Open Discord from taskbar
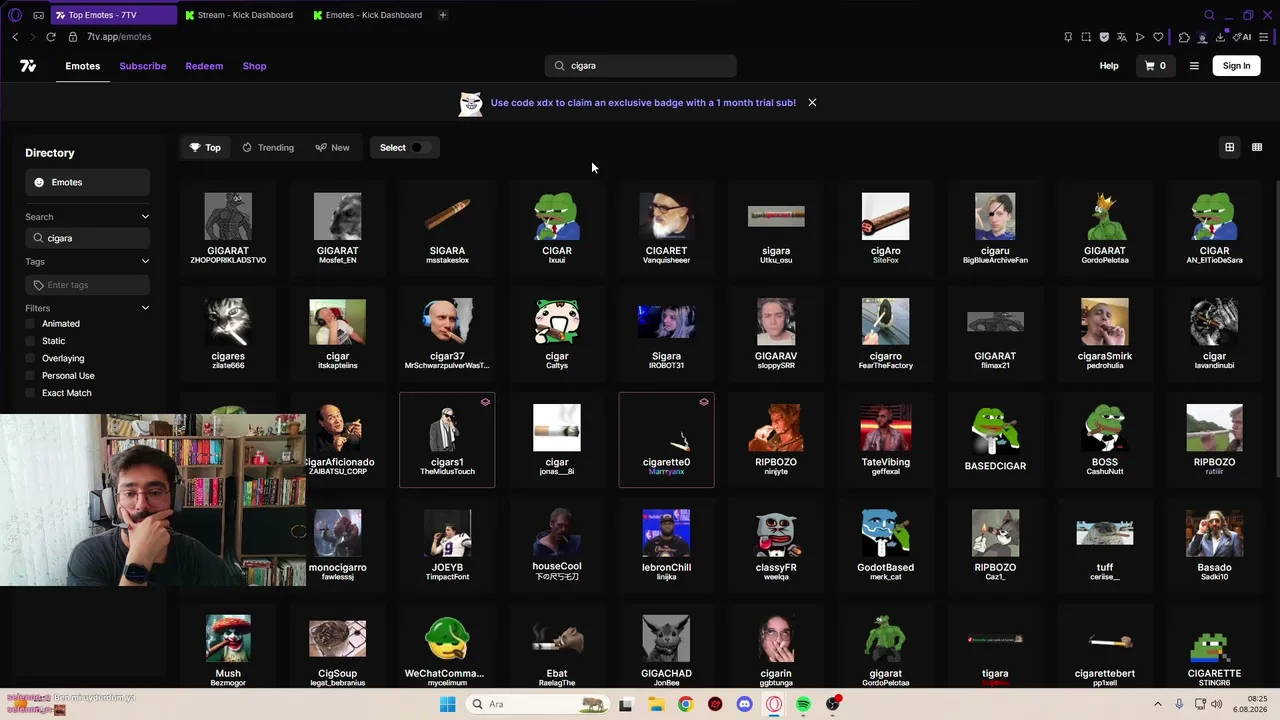The height and width of the screenshot is (720, 1280). coord(744,704)
